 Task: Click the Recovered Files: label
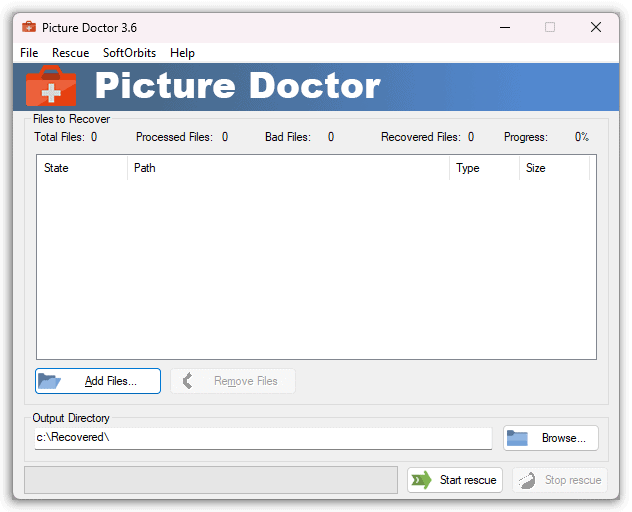click(421, 137)
